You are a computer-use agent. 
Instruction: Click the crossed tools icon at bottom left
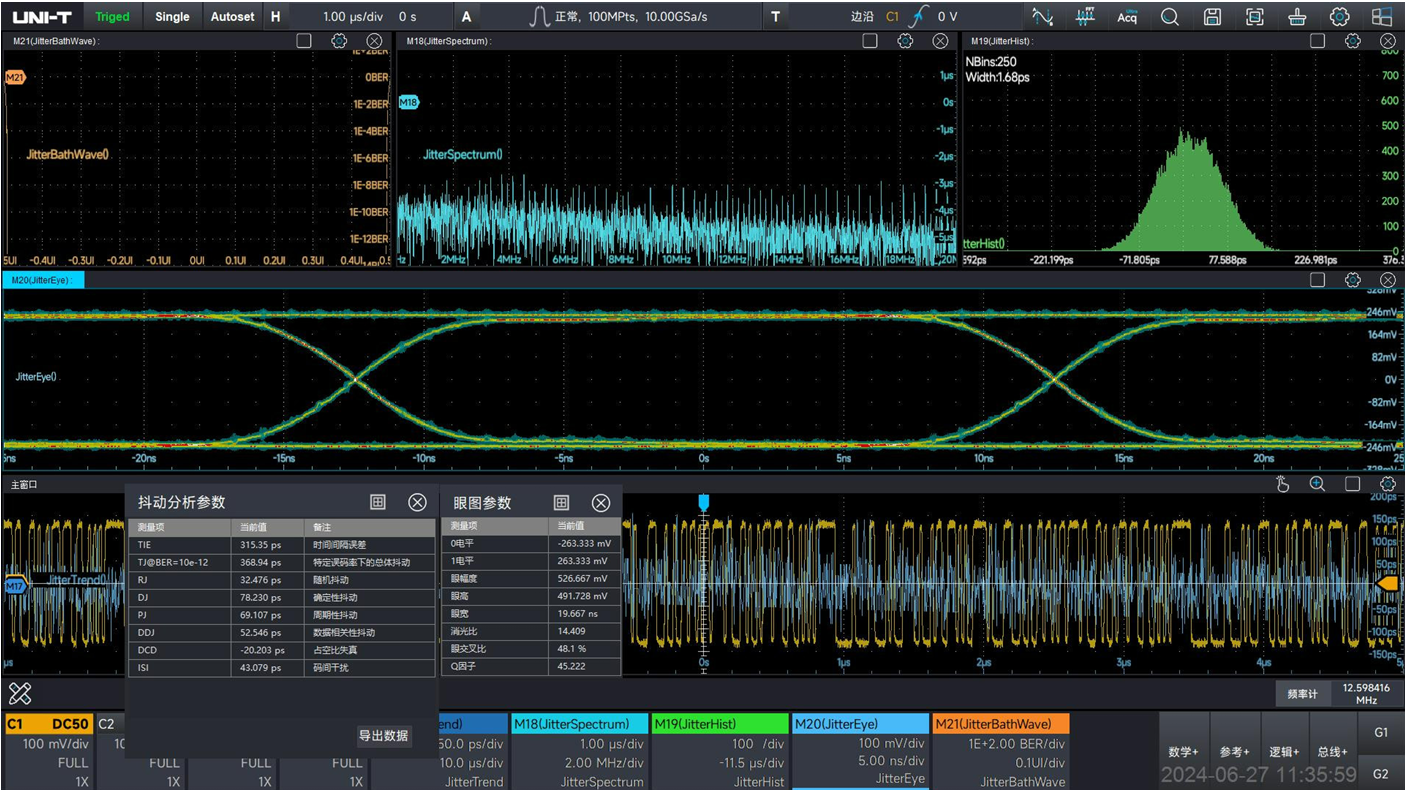coord(20,693)
